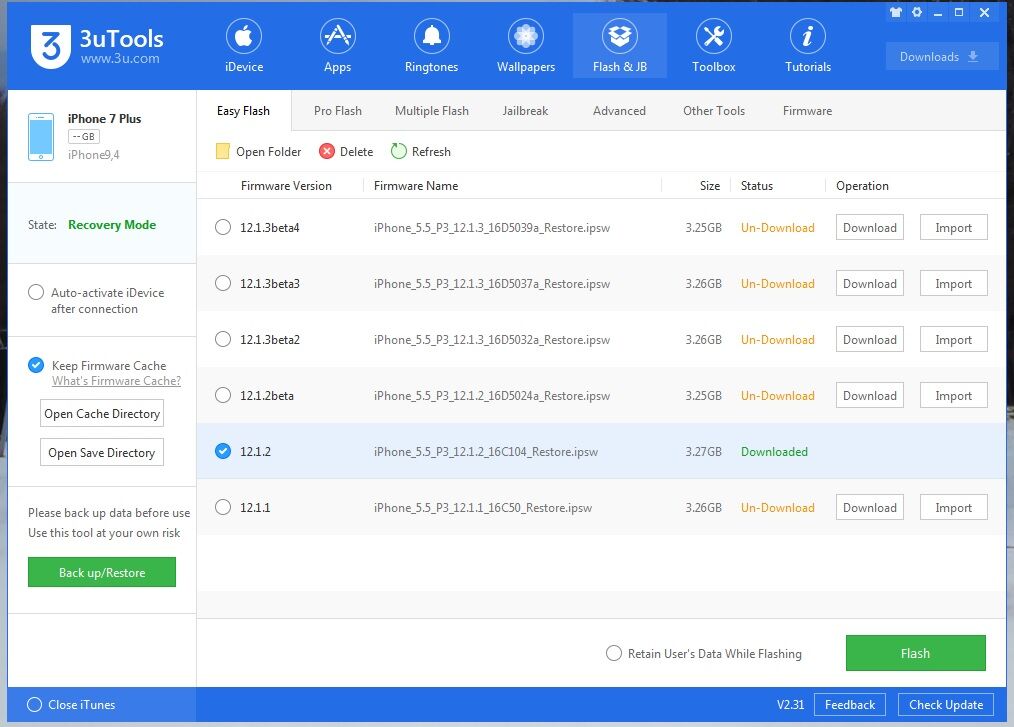Enable Retain User's Data While Flashing
This screenshot has width=1014, height=727.
[x=614, y=653]
